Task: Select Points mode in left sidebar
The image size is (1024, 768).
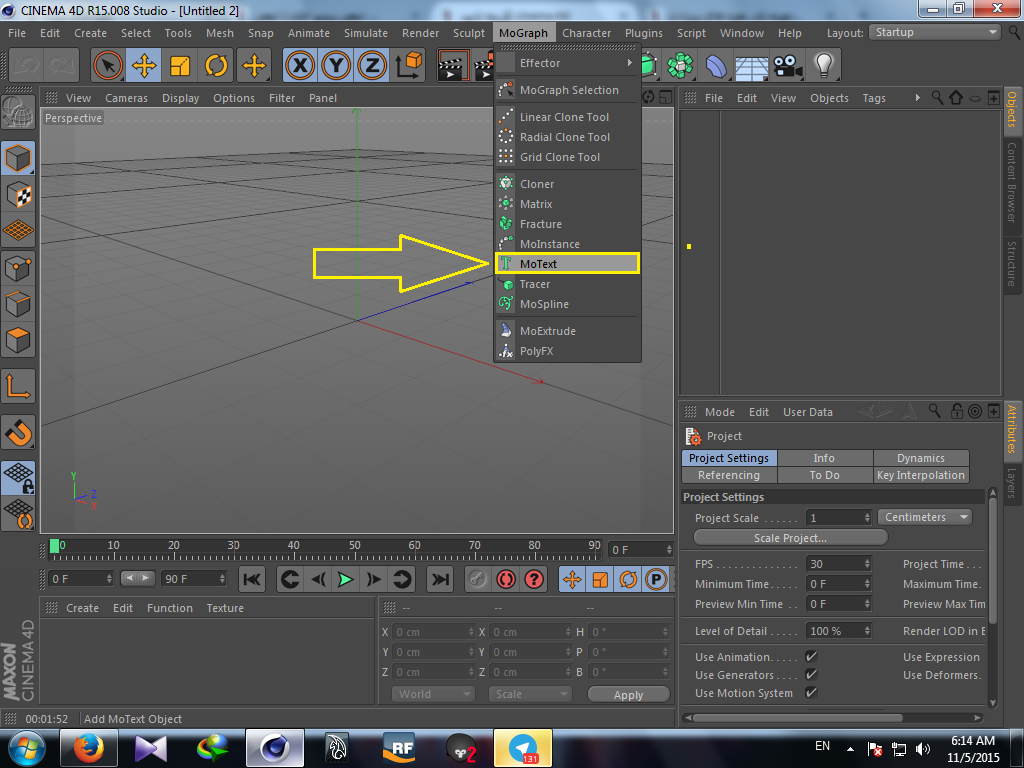Action: click(x=18, y=268)
